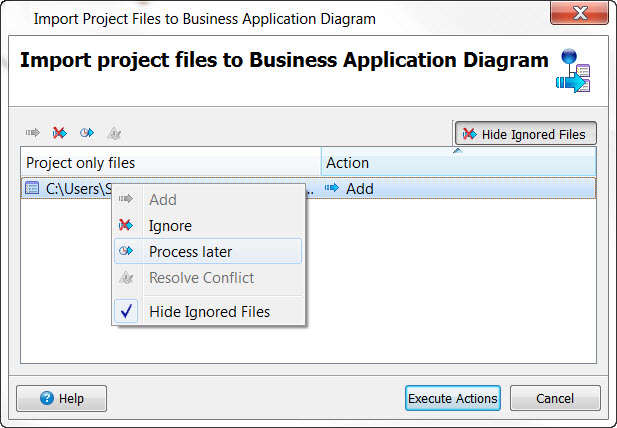Choose Ignore from the context menu
The height and width of the screenshot is (428, 617).
[x=170, y=226]
